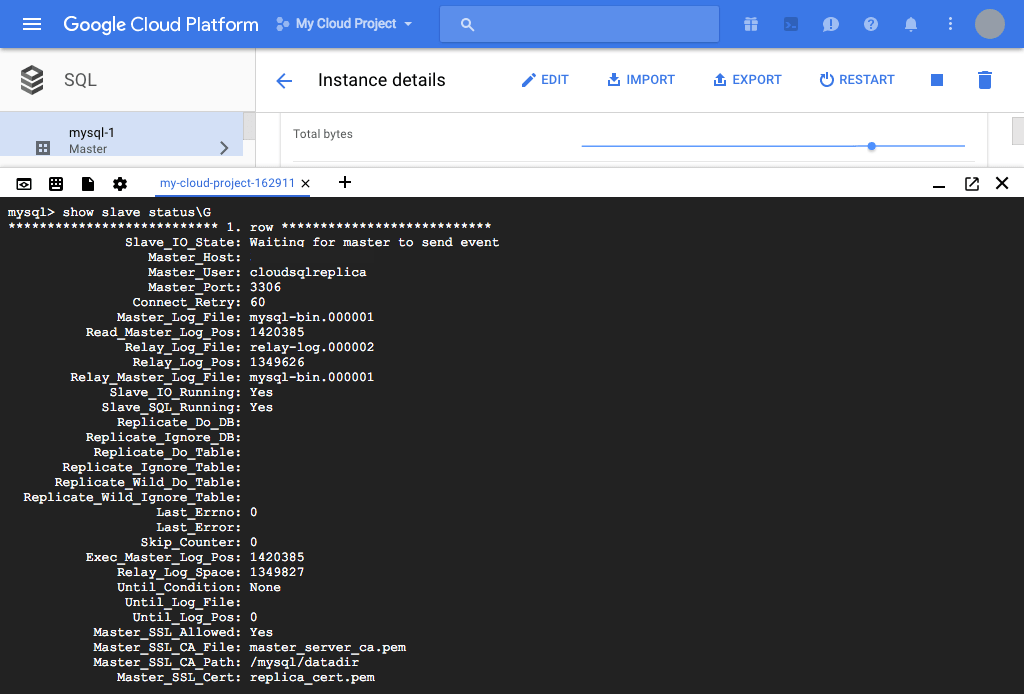Image resolution: width=1024 pixels, height=694 pixels.
Task: Open the Cloud Shell file editor icon
Action: 88,183
